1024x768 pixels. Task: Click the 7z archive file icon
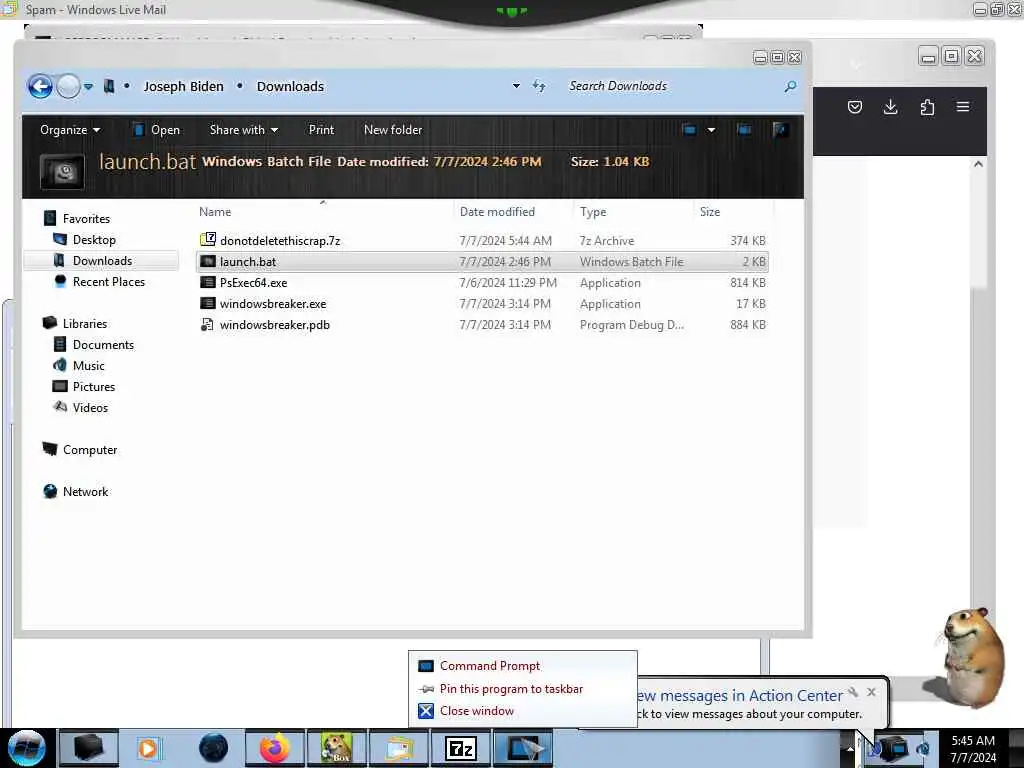tap(208, 240)
